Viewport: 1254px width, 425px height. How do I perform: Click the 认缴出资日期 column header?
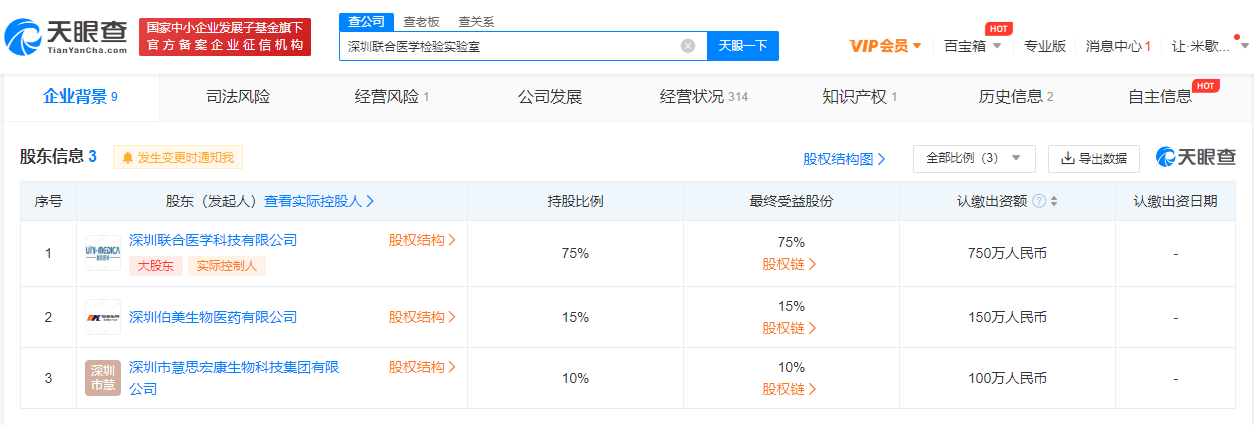(1175, 201)
